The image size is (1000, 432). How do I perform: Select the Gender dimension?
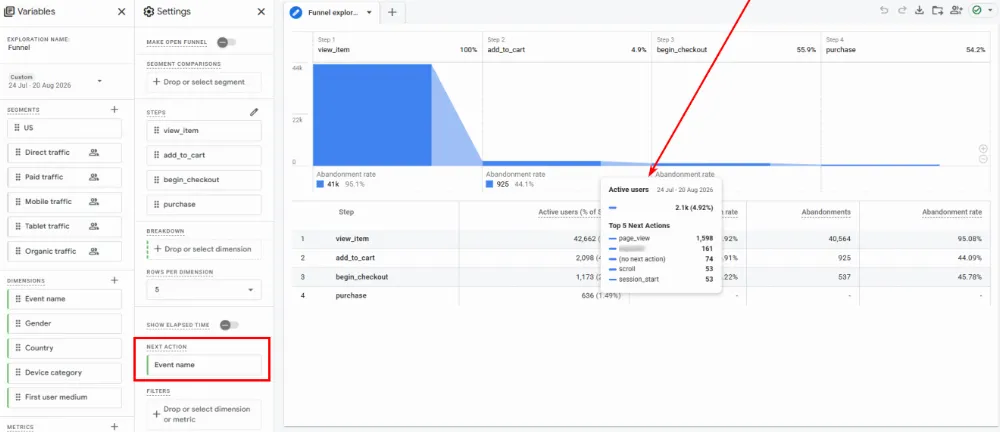pyautogui.click(x=64, y=324)
